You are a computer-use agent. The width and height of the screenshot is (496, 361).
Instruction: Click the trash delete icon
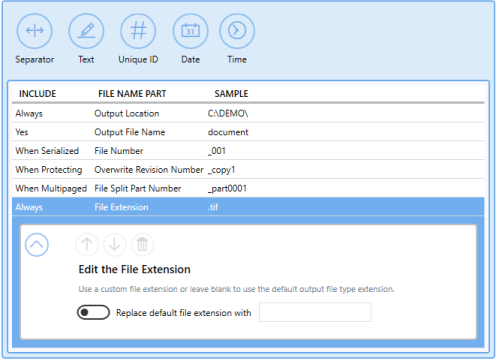pos(142,245)
